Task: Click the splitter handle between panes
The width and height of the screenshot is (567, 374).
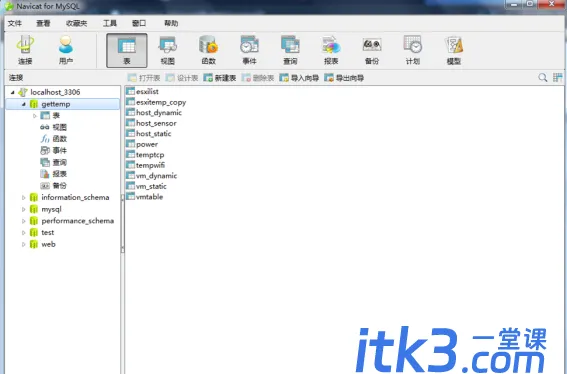Action: click(123, 223)
